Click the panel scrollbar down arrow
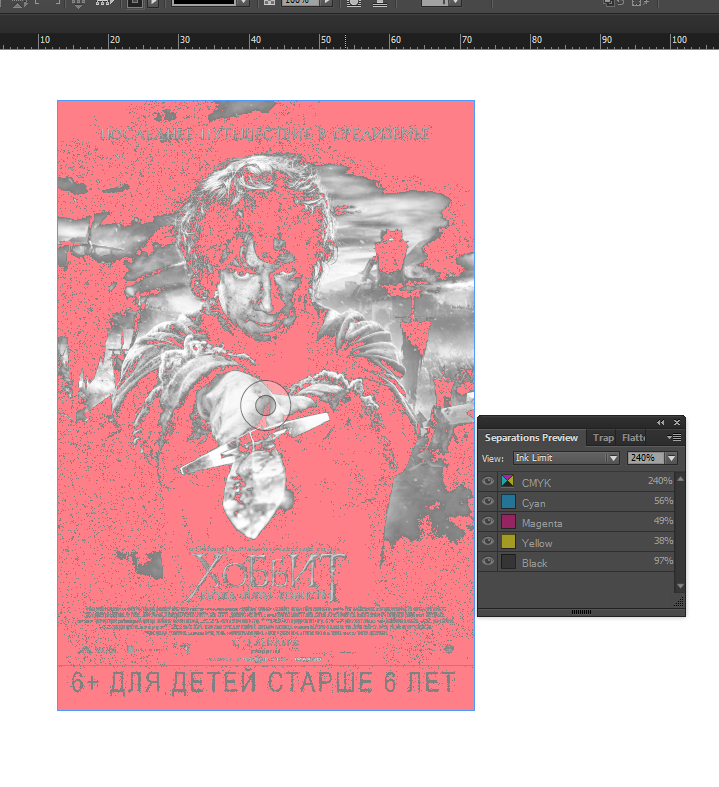 [680, 586]
